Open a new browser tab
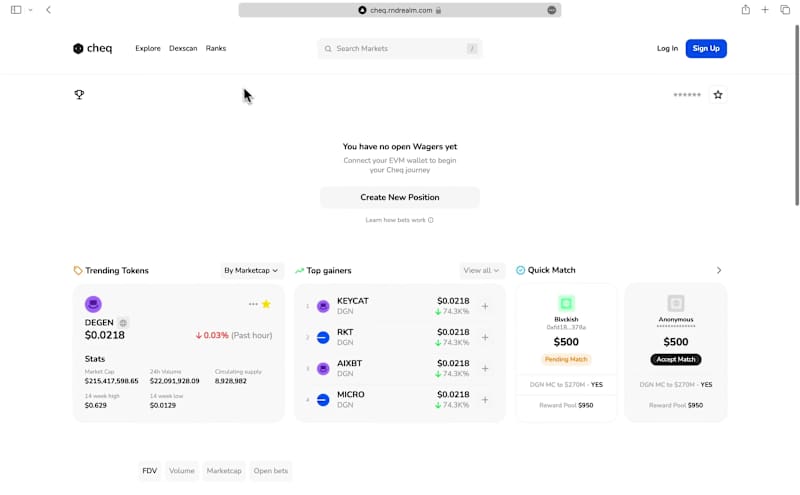 pos(765,10)
